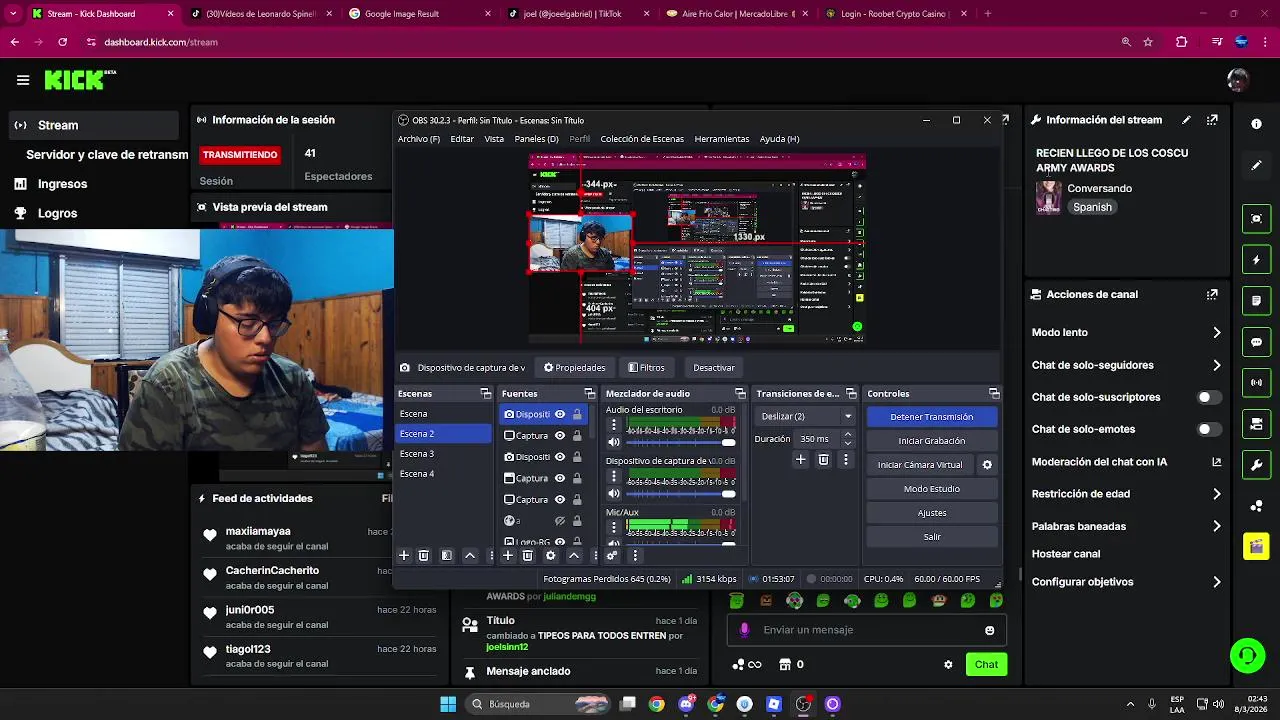Click broadcast signal icon in Kick sidebar

(1257, 383)
